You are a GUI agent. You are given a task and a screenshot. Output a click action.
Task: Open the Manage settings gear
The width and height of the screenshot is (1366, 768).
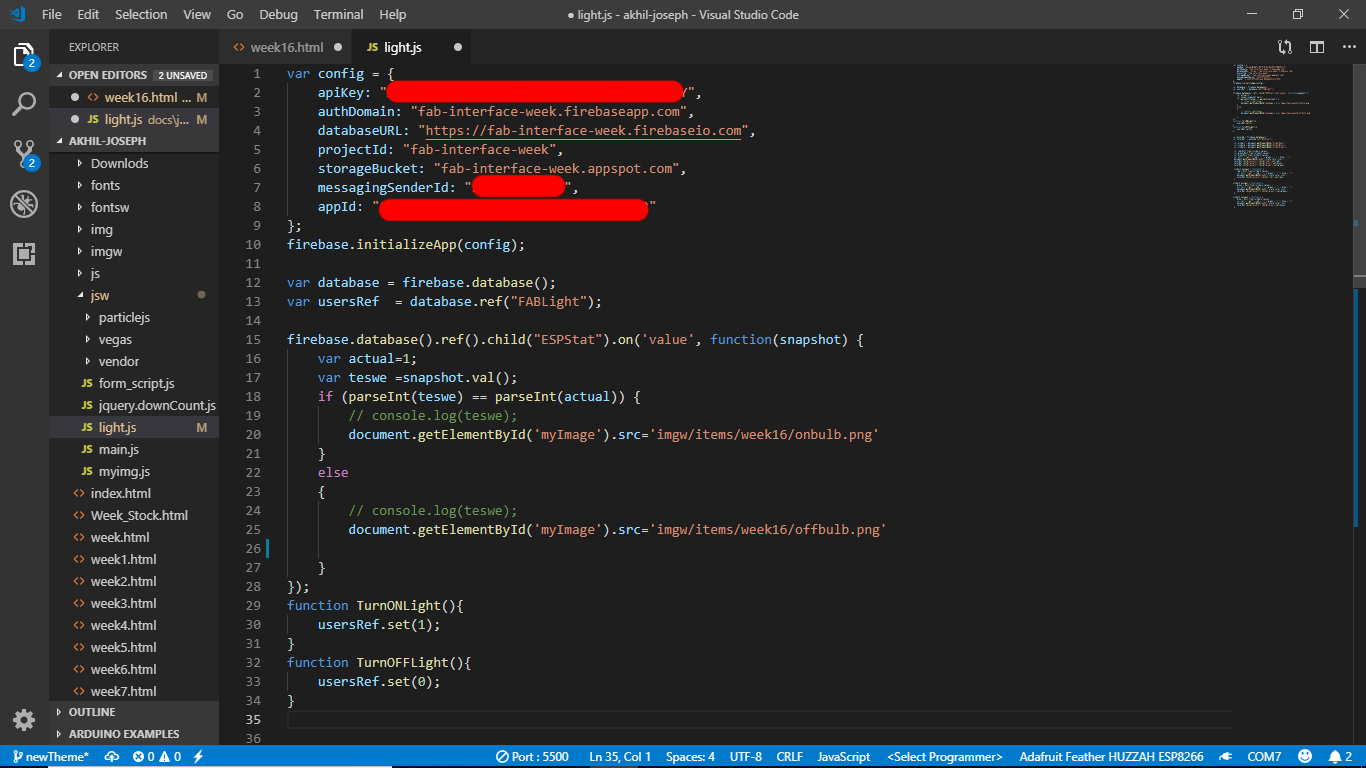coord(24,720)
